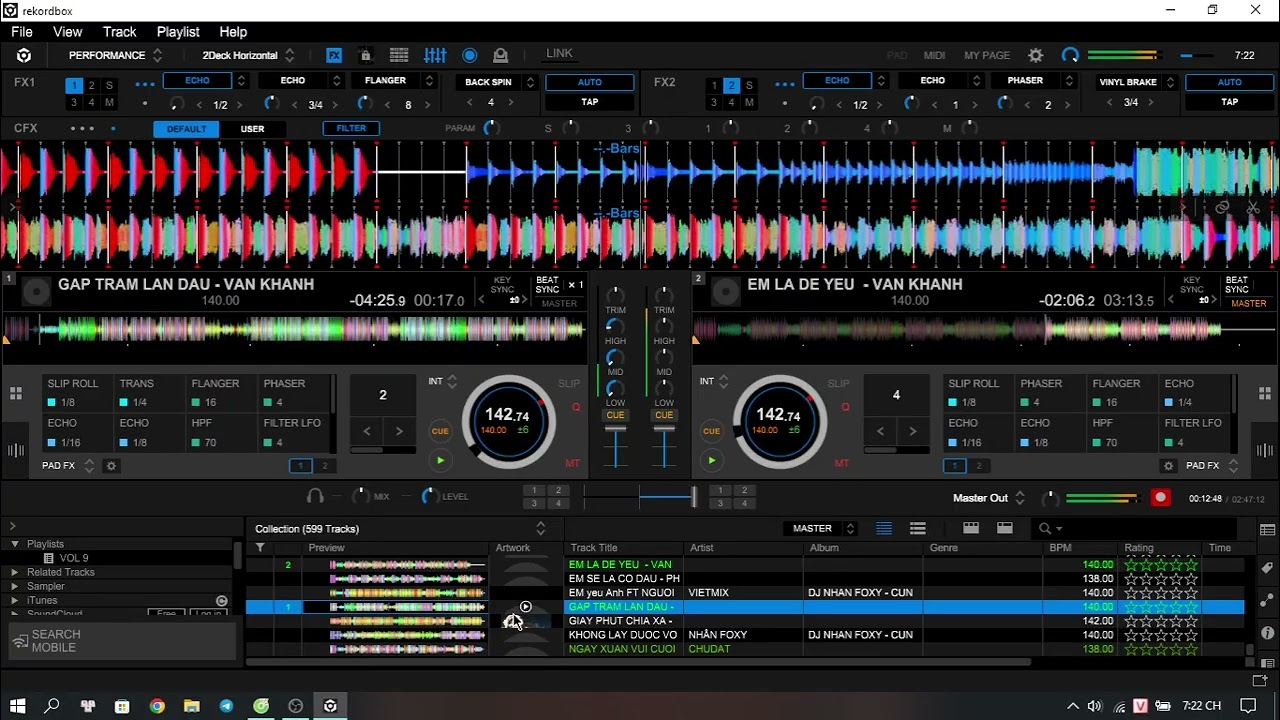
Task: Click the TAP button in FX1
Action: click(590, 102)
